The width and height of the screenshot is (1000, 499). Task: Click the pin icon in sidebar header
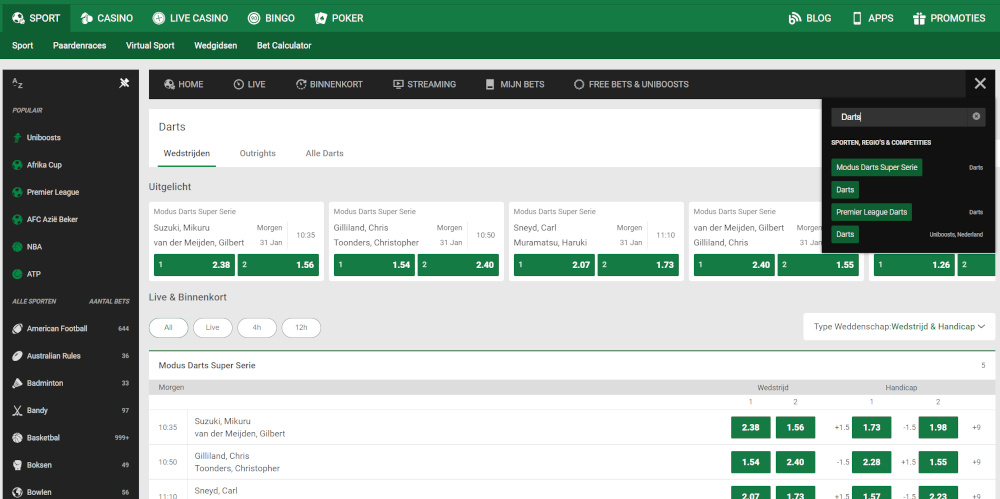124,83
